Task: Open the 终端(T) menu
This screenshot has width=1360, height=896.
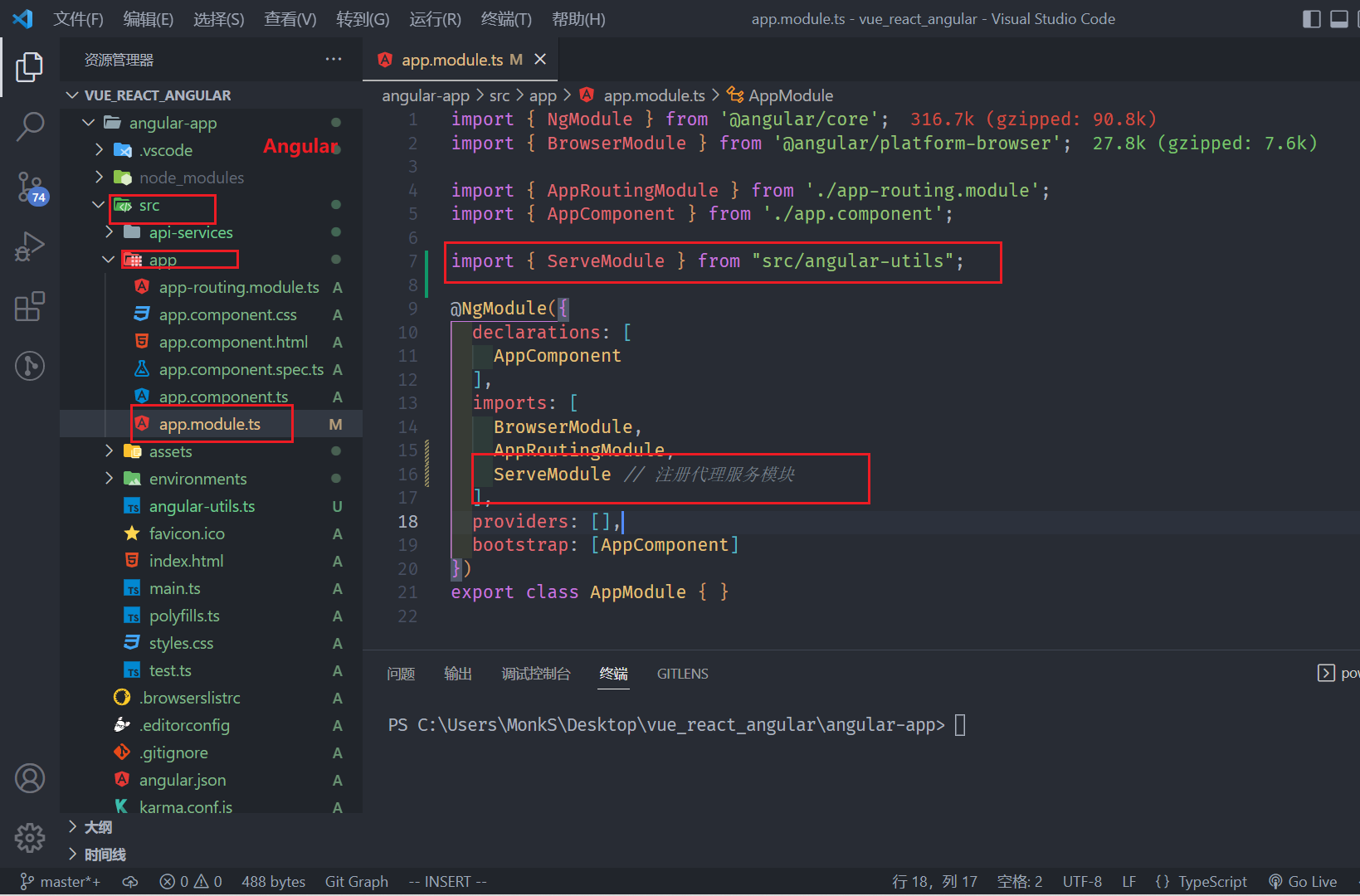Action: (x=506, y=19)
